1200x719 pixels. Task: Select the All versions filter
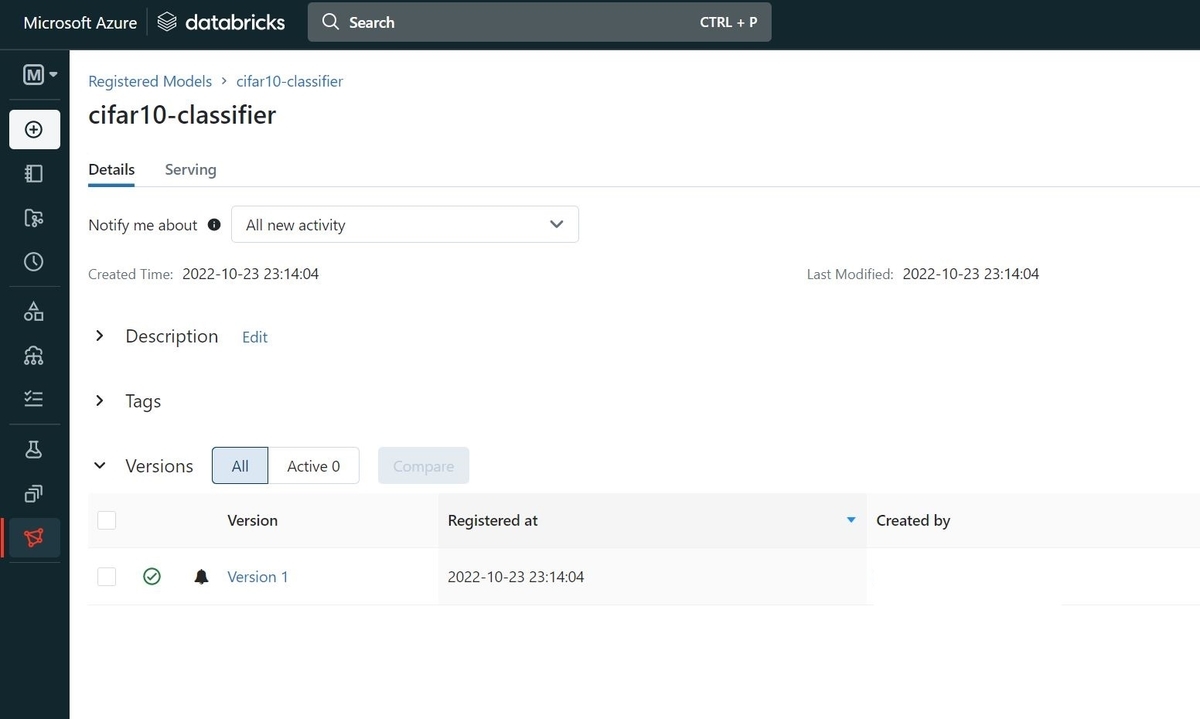(x=240, y=466)
